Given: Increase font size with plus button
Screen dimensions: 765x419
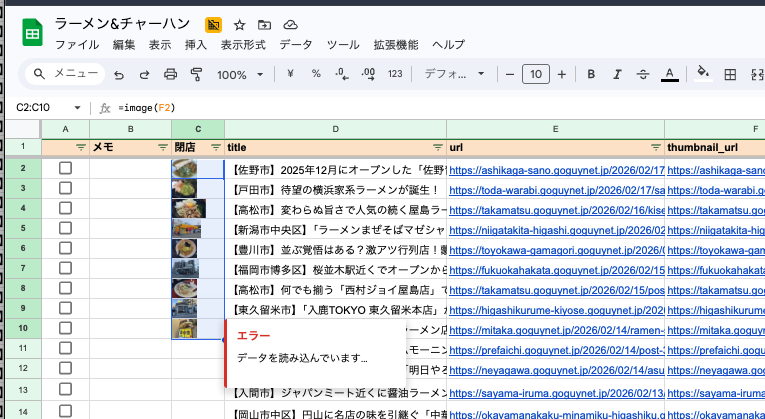Looking at the screenshot, I should 562,74.
